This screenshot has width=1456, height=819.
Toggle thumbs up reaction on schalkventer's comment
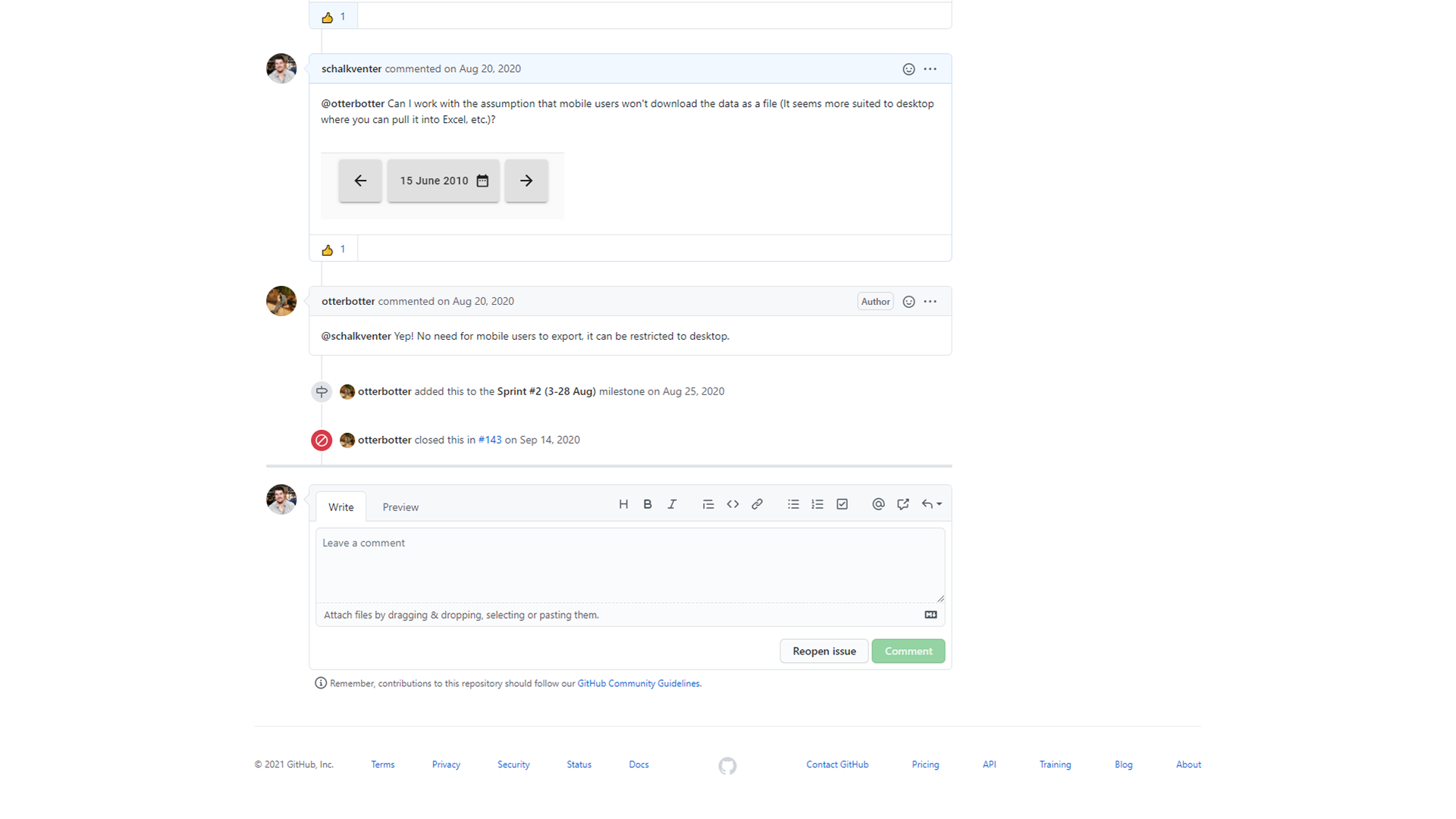pyautogui.click(x=334, y=249)
